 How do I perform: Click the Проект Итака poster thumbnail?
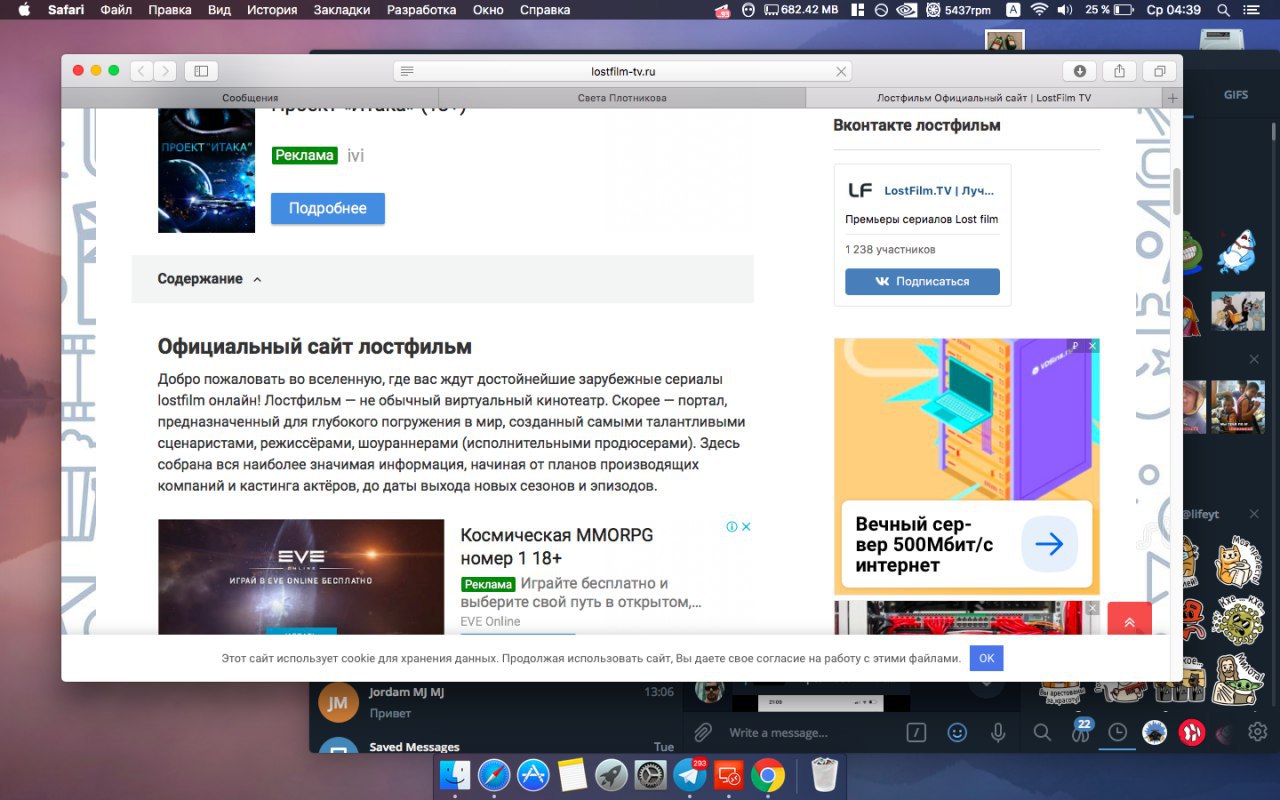pos(206,171)
